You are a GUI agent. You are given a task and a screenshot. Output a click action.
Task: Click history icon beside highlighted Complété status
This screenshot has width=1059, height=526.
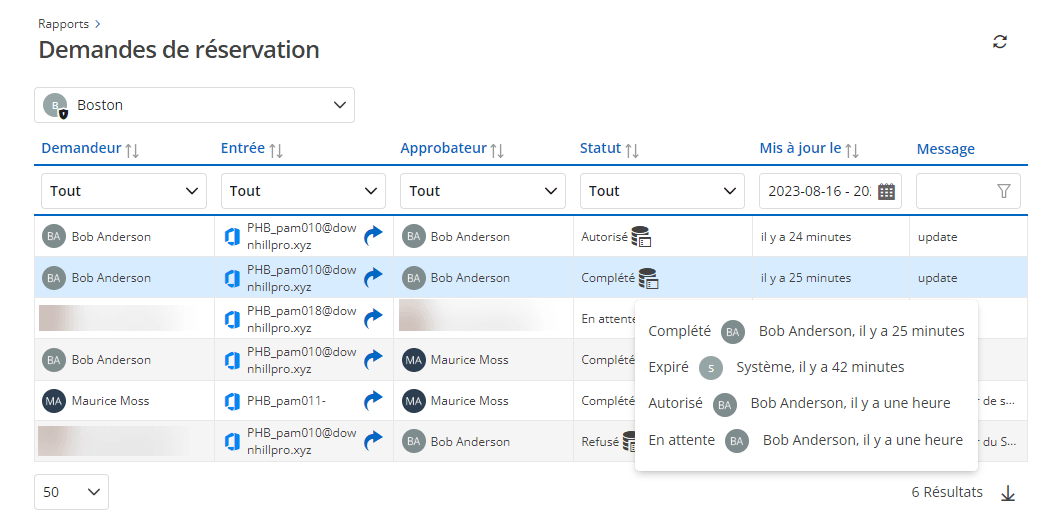point(648,278)
